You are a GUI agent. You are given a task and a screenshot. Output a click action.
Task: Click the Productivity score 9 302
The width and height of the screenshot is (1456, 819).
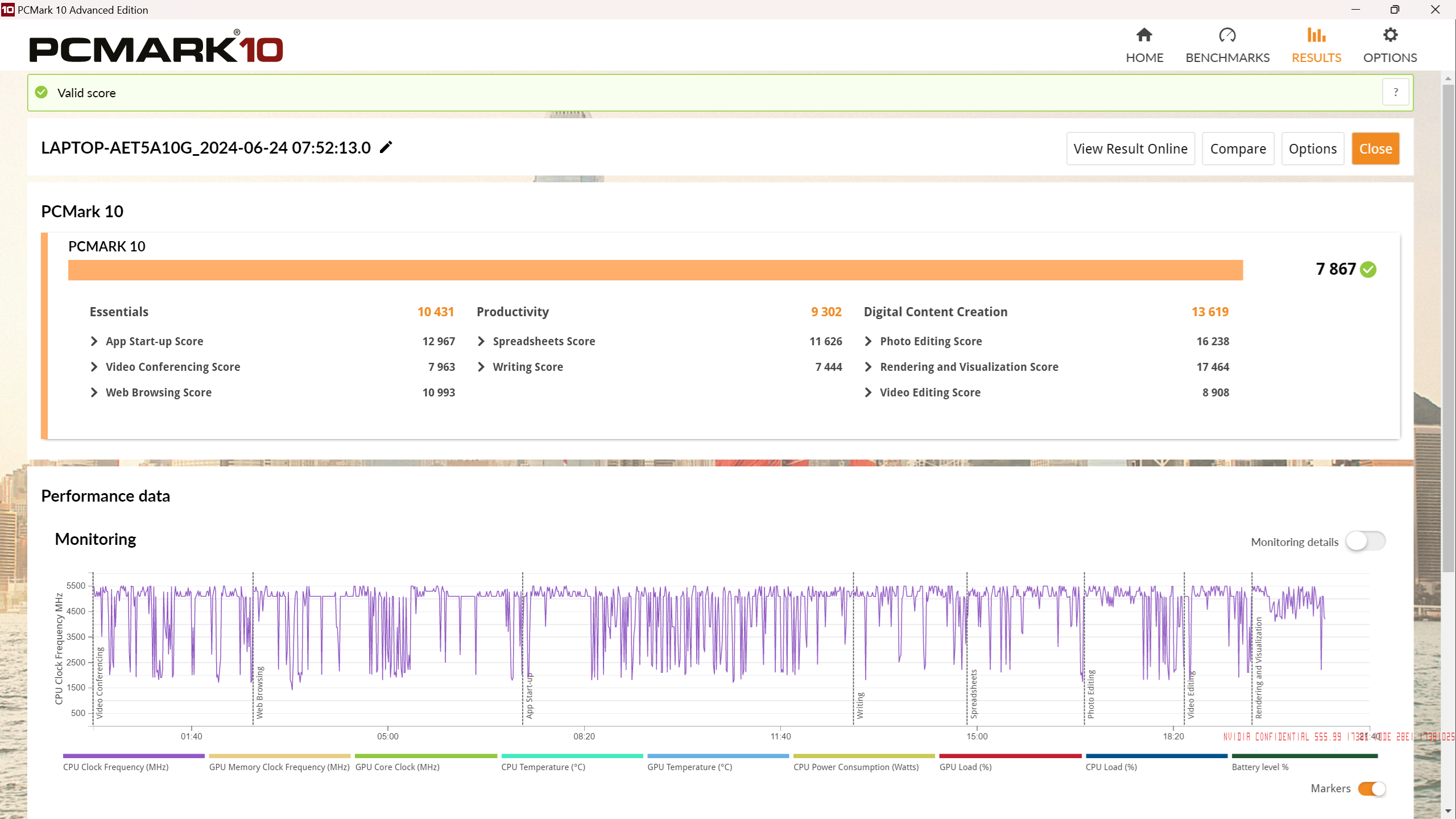pyautogui.click(x=826, y=312)
